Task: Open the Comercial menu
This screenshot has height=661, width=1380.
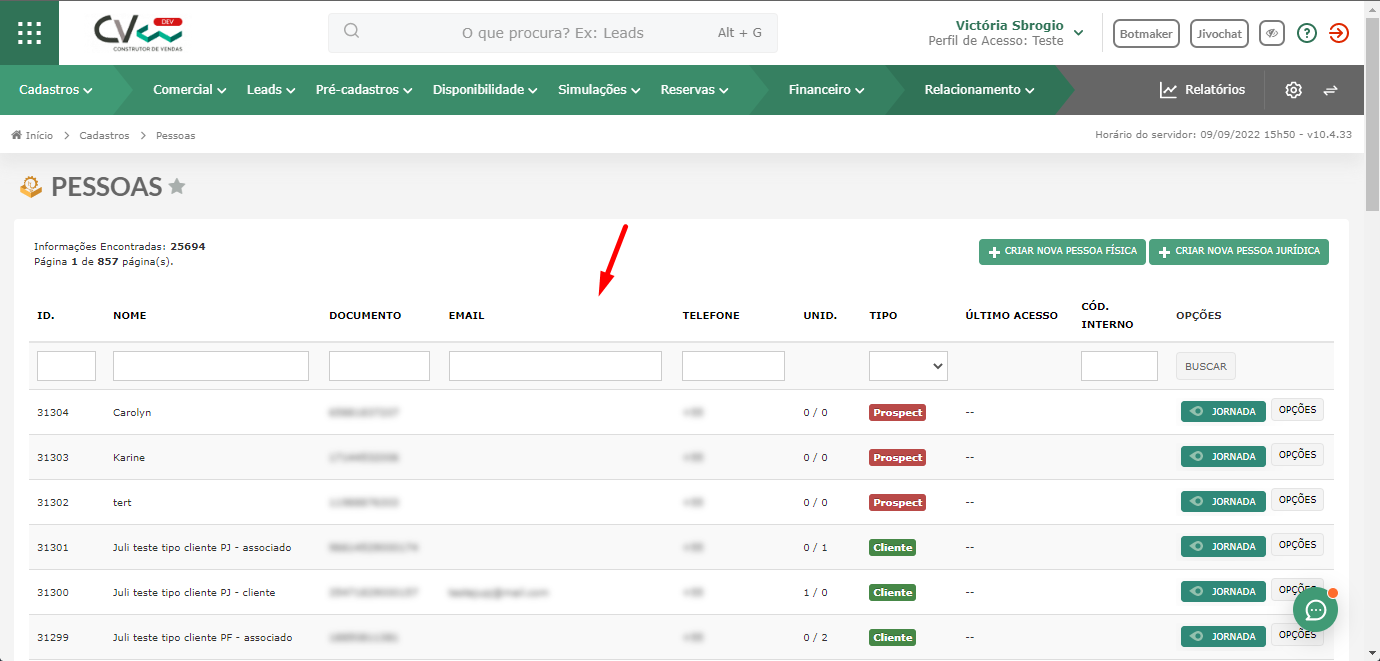Action: pyautogui.click(x=189, y=90)
